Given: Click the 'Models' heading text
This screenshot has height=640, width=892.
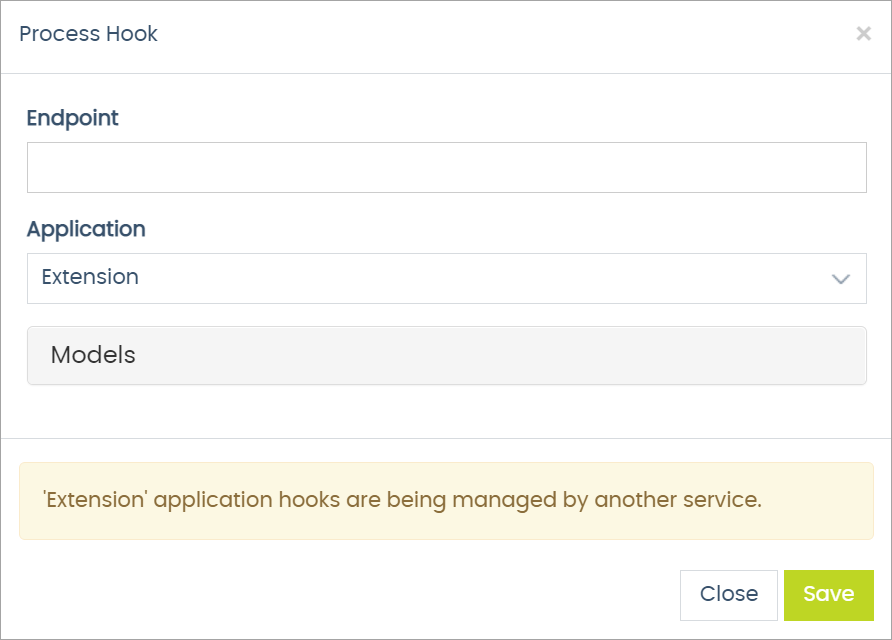Looking at the screenshot, I should (x=93, y=355).
